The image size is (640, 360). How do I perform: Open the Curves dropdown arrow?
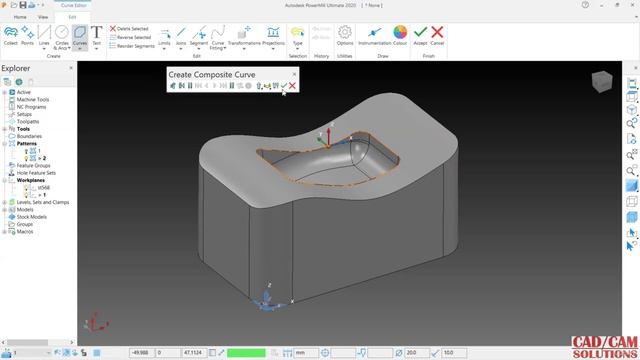point(80,49)
